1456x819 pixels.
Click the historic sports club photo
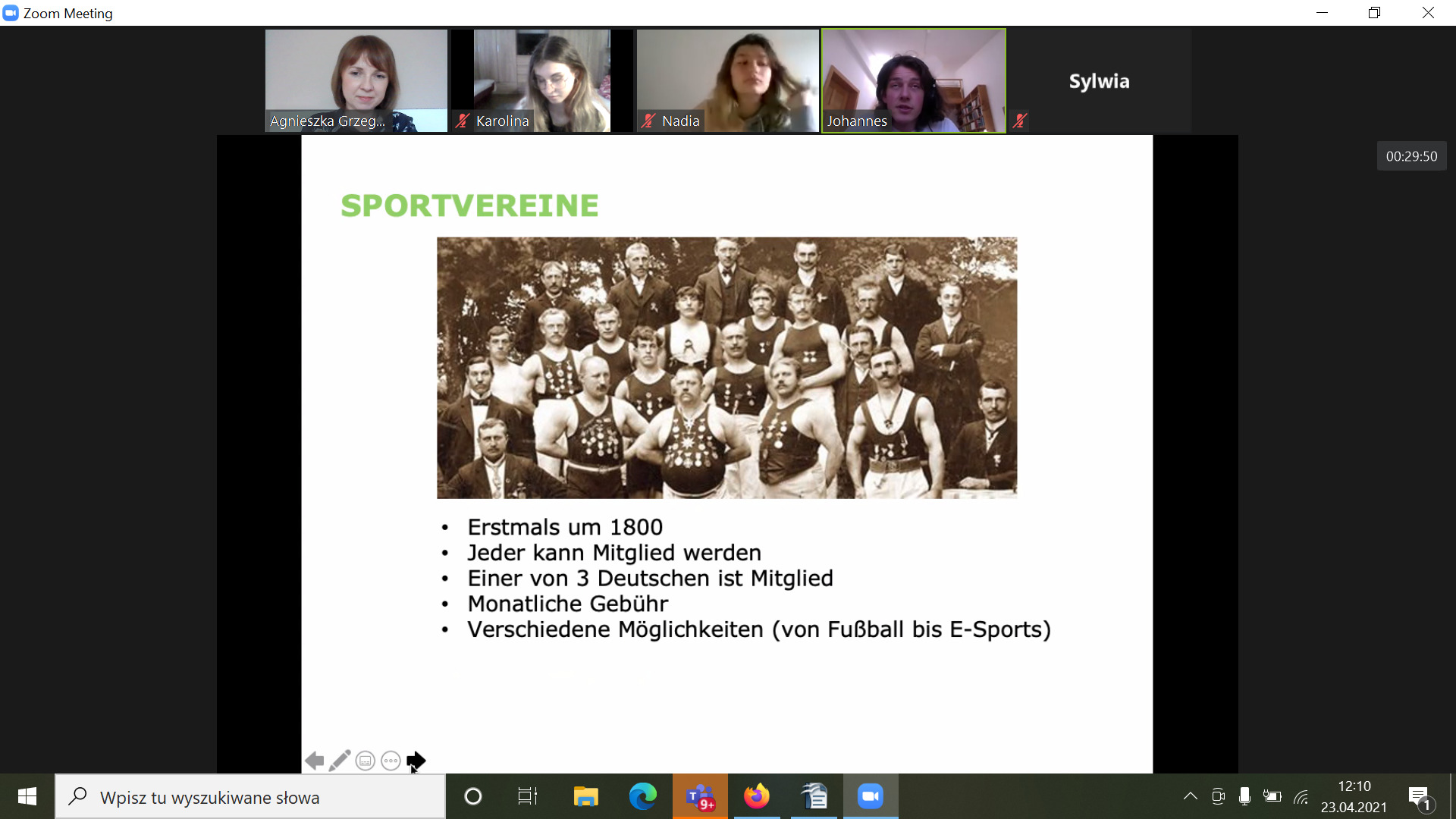point(726,368)
